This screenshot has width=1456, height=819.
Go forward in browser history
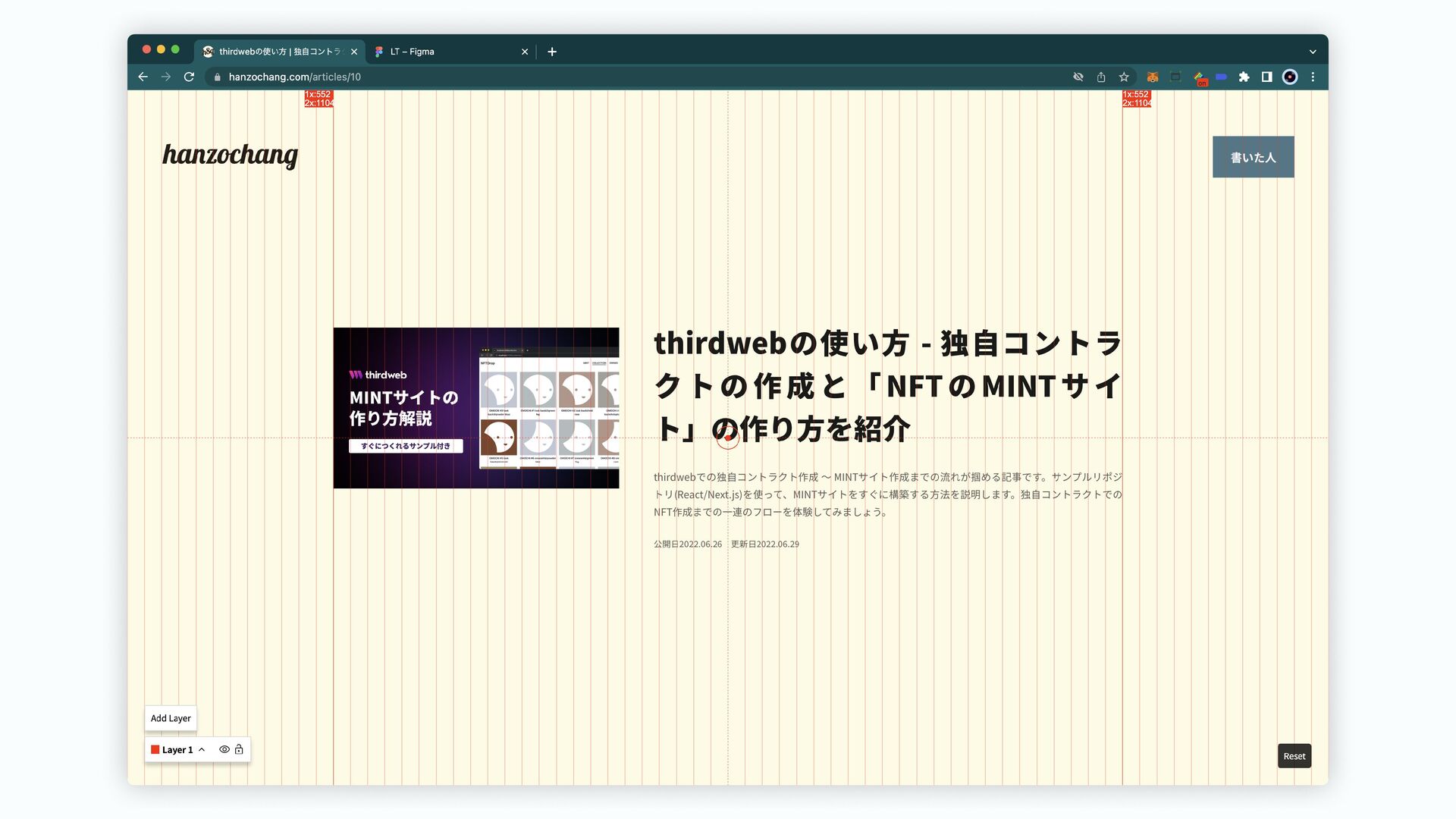pos(166,77)
